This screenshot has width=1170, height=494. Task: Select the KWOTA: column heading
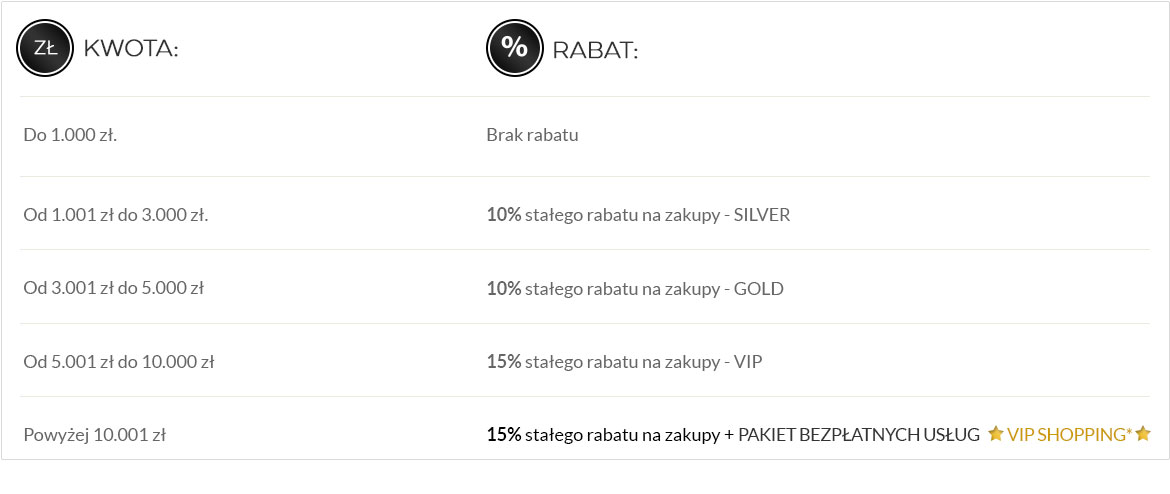click(130, 49)
